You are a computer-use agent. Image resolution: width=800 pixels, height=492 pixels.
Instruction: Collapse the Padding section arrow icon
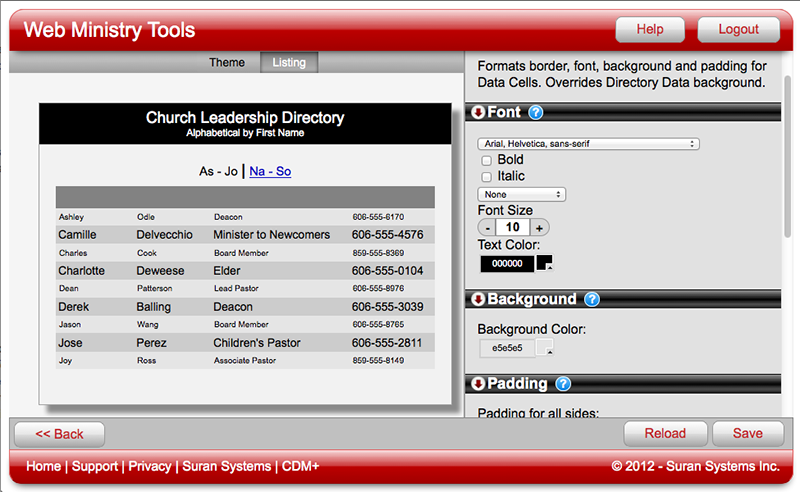(x=478, y=384)
